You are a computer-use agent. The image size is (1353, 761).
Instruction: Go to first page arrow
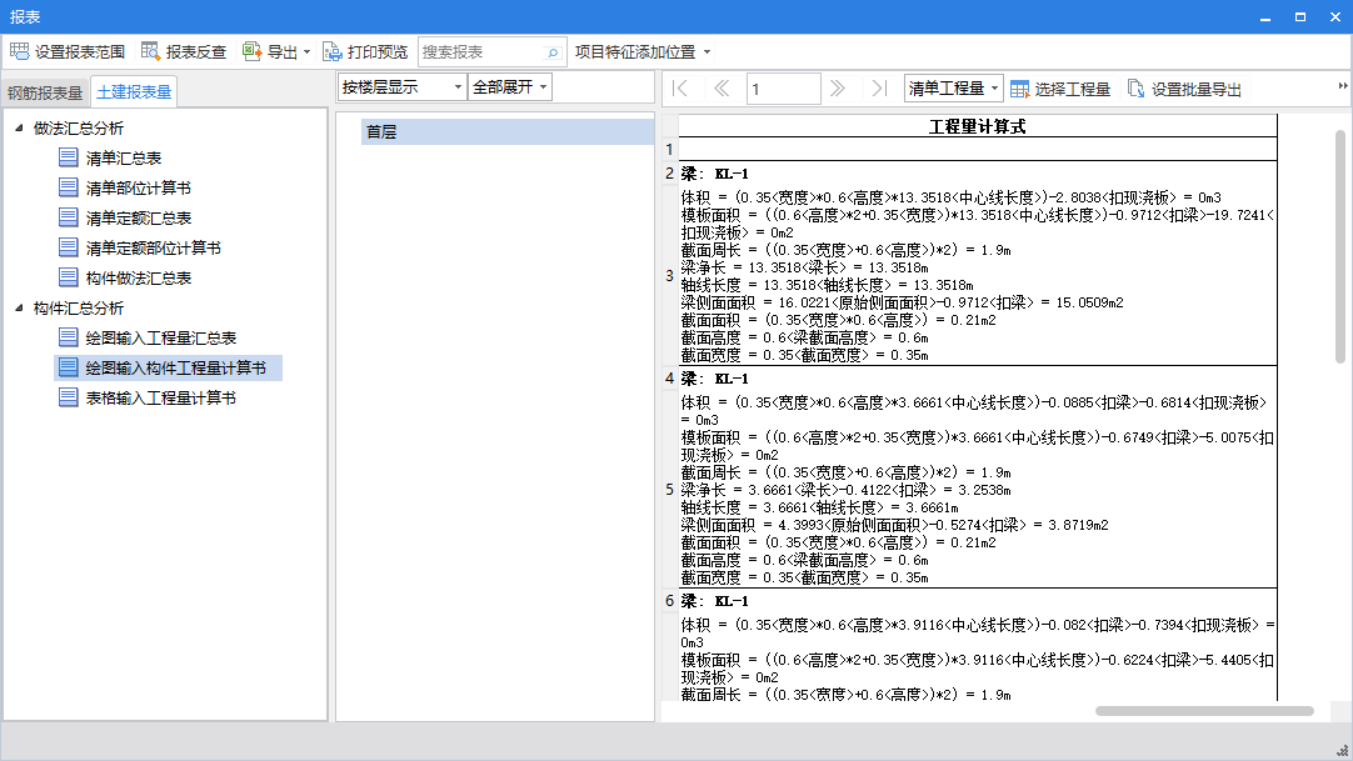click(x=680, y=89)
